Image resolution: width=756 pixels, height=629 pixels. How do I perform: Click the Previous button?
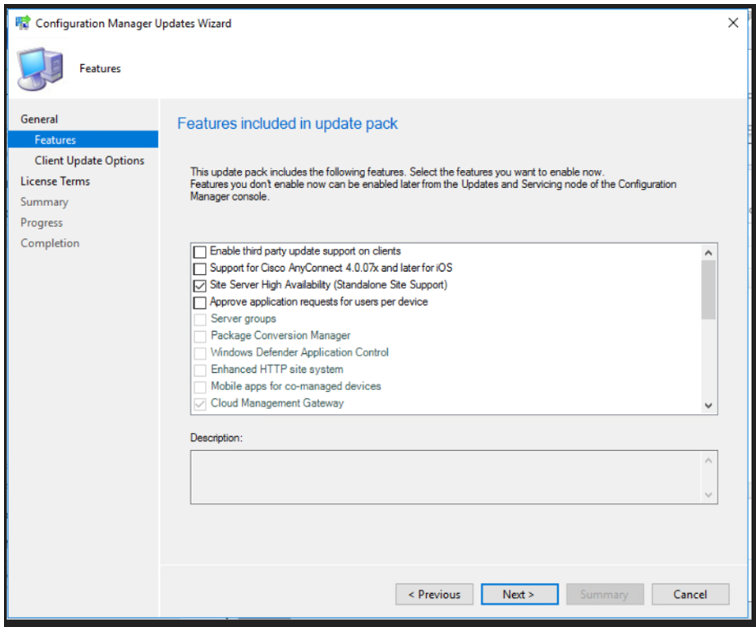pos(434,594)
